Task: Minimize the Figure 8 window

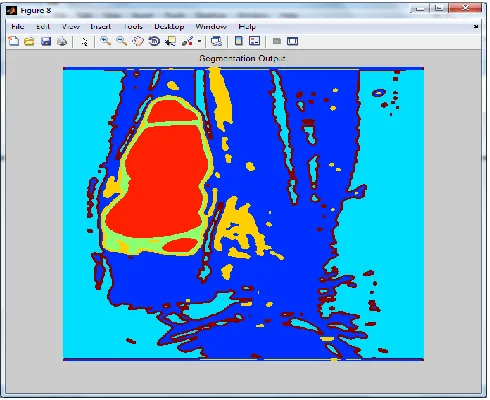Action: [x=420, y=9]
